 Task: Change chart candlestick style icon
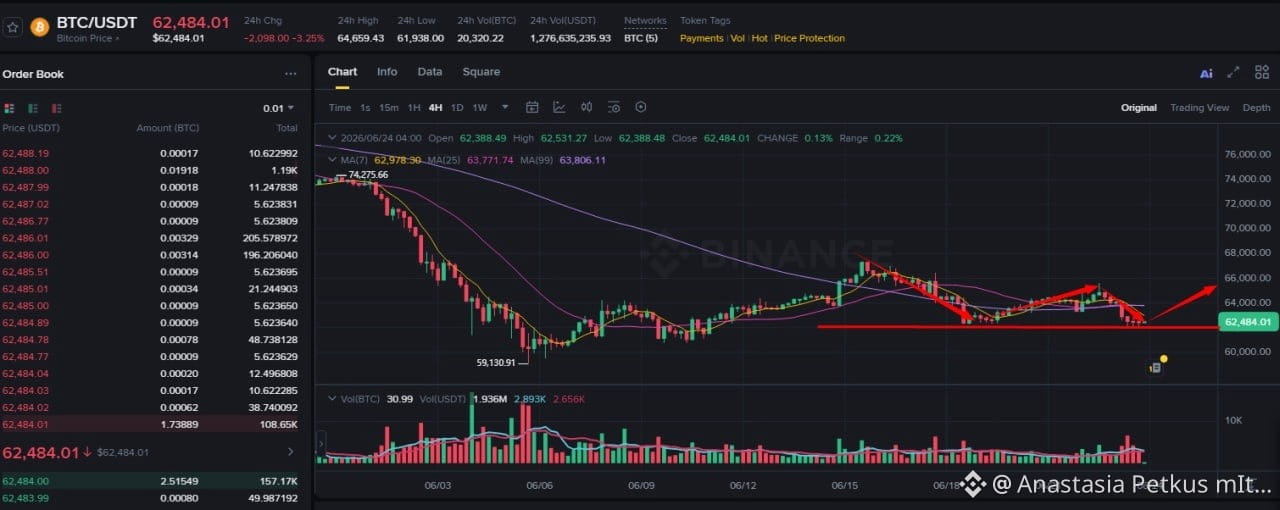tap(586, 107)
